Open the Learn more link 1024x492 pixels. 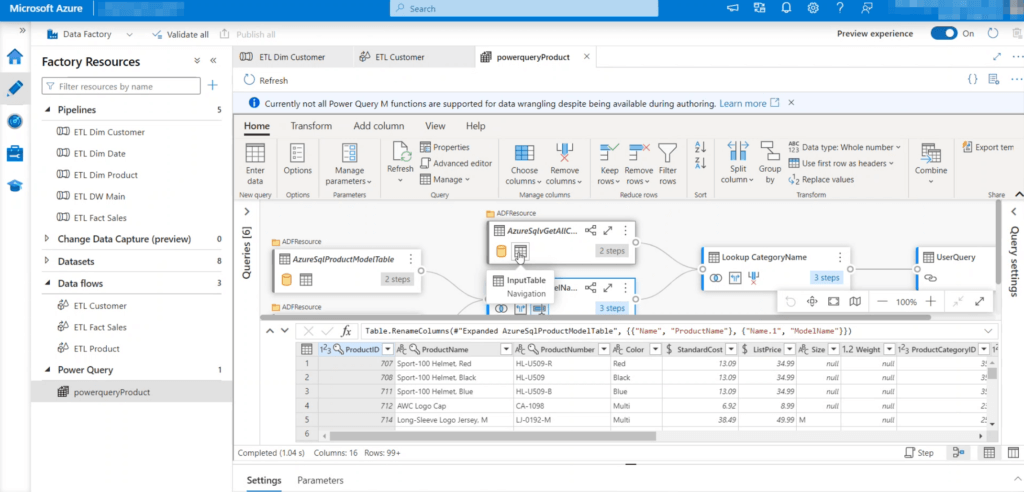point(749,103)
